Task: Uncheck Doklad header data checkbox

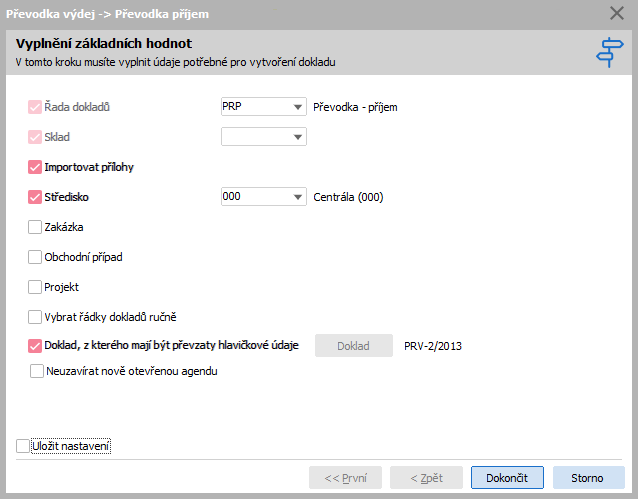Action: [x=35, y=346]
